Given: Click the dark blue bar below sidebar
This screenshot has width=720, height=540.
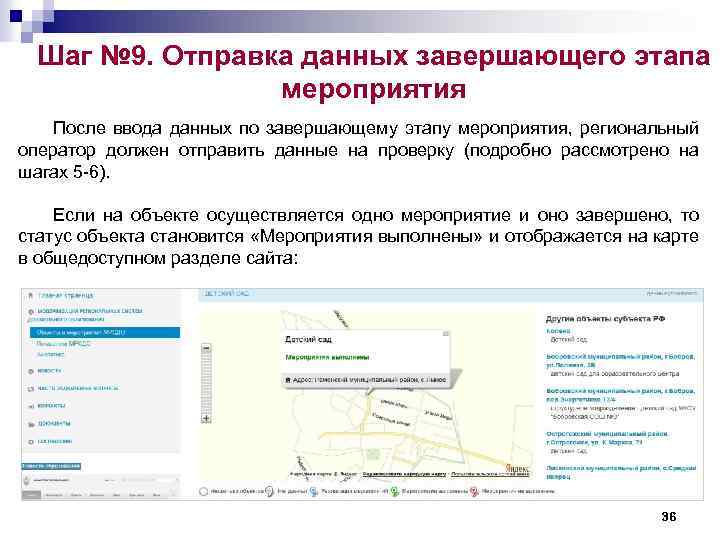Looking at the screenshot, I should [x=51, y=466].
